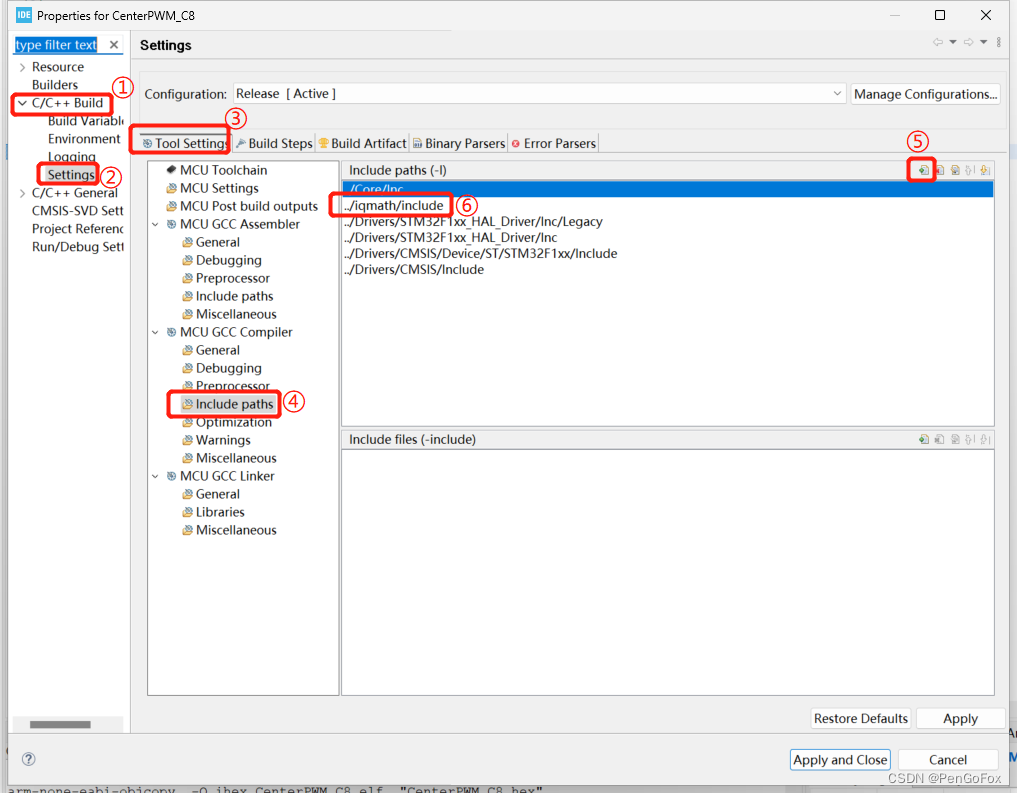The image size is (1017, 793).
Task: Switch to the Build Steps tab
Action: tap(274, 143)
